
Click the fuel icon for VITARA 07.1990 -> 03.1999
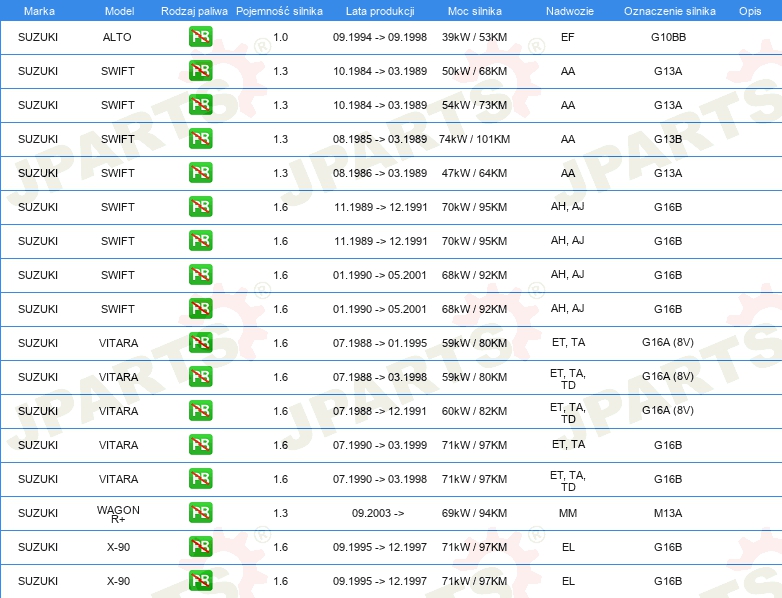pos(200,444)
